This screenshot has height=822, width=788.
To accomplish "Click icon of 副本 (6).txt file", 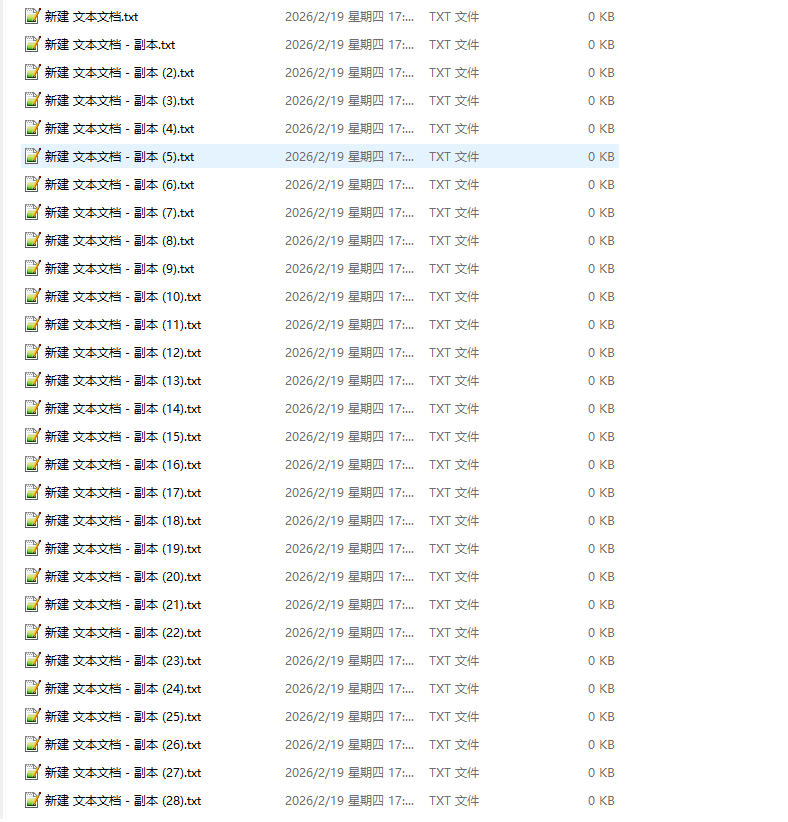I will click(33, 185).
